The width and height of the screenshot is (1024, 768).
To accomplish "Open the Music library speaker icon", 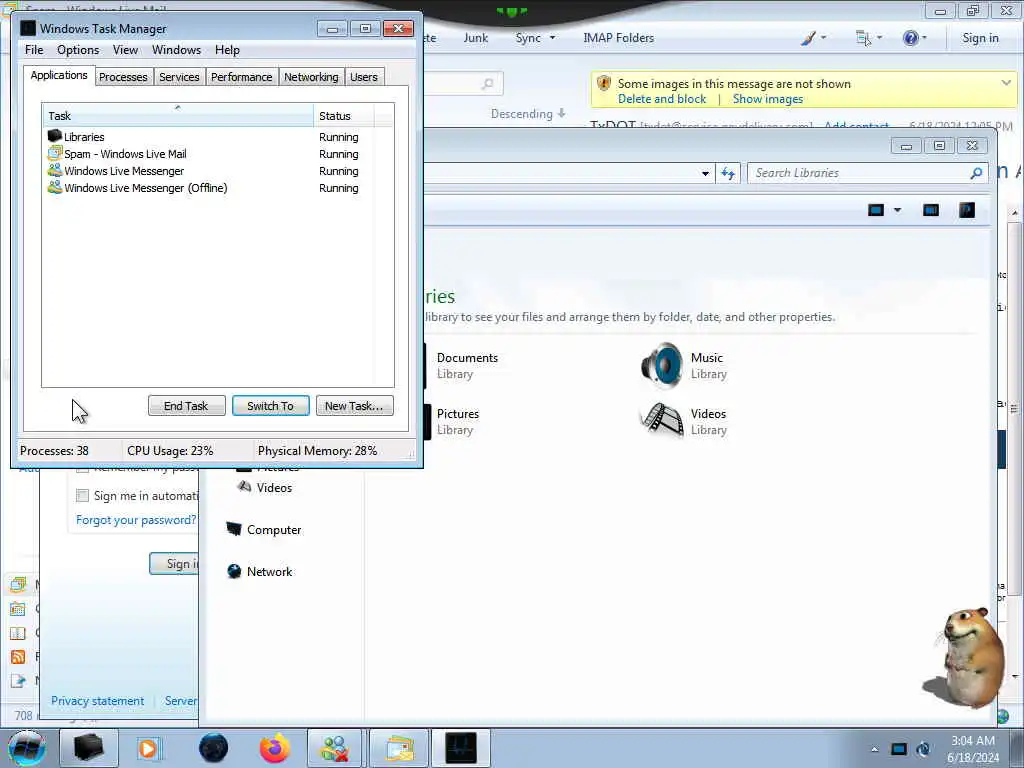I will pos(662,365).
